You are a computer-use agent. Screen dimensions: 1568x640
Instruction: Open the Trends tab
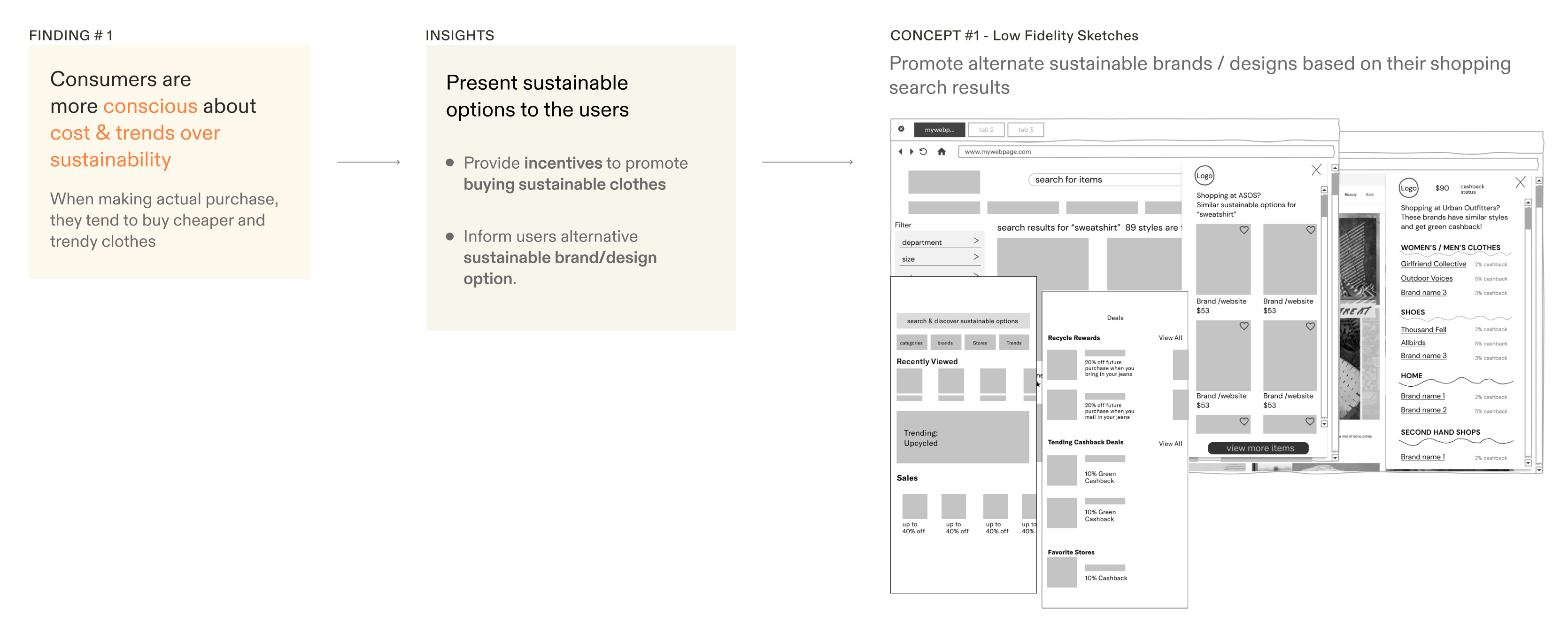[x=1014, y=342]
